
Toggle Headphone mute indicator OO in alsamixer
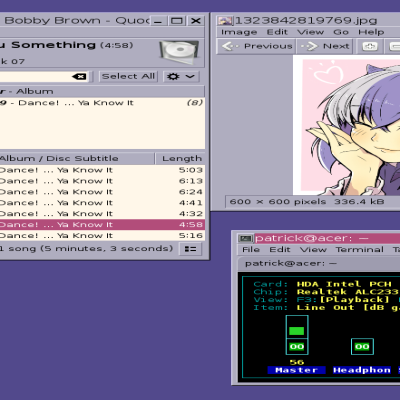point(362,347)
